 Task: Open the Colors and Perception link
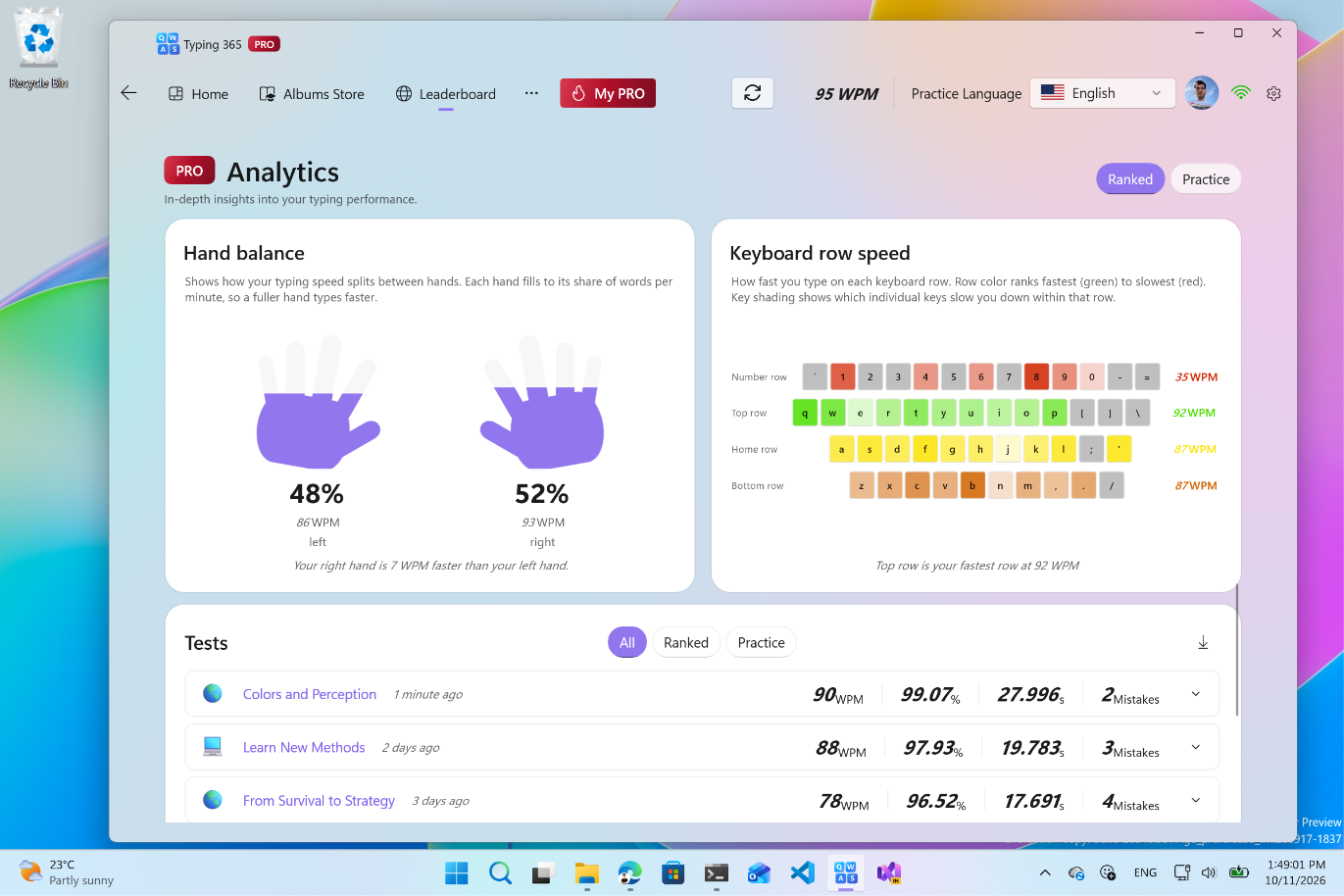310,694
